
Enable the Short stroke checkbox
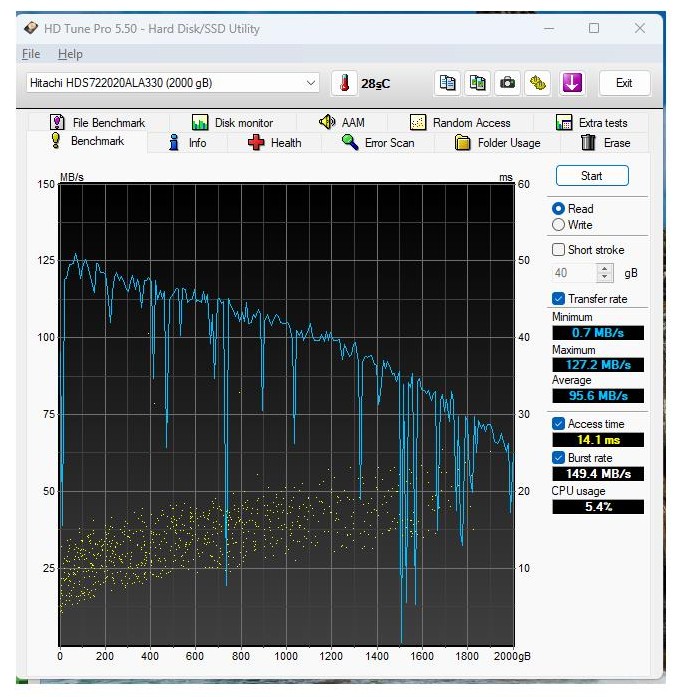[x=559, y=250]
